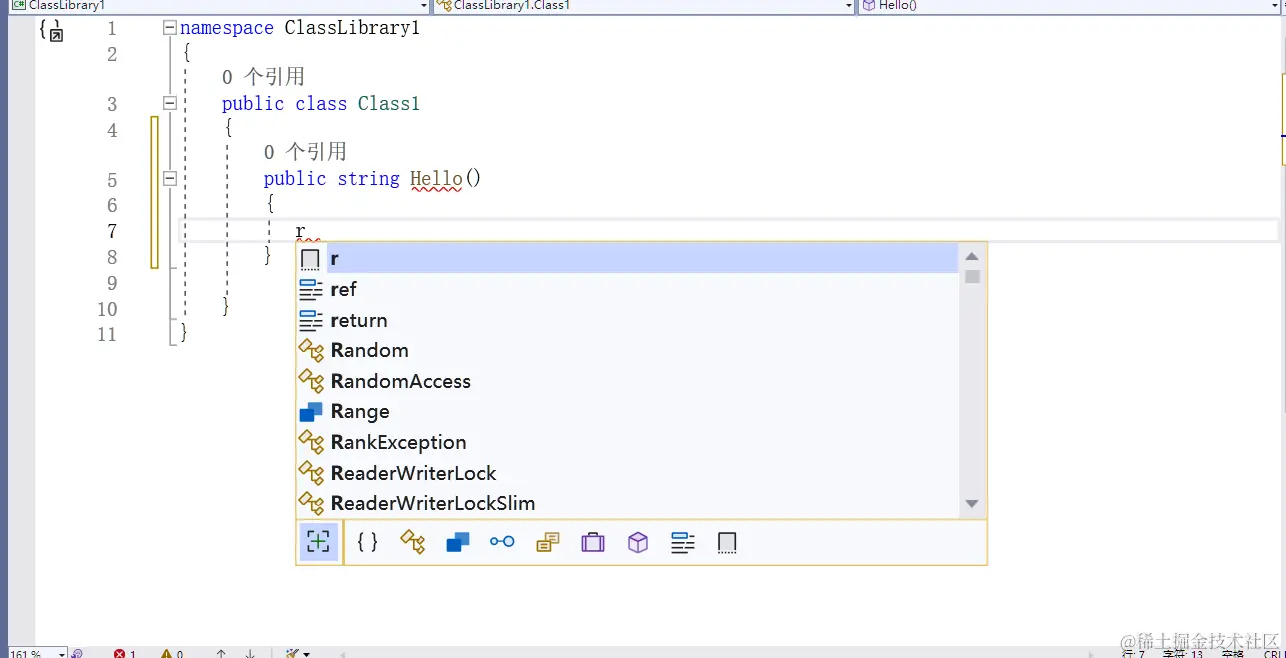Collapse the namespace ClassLibrary1 block
Viewport: 1286px width, 658px height.
(169, 28)
